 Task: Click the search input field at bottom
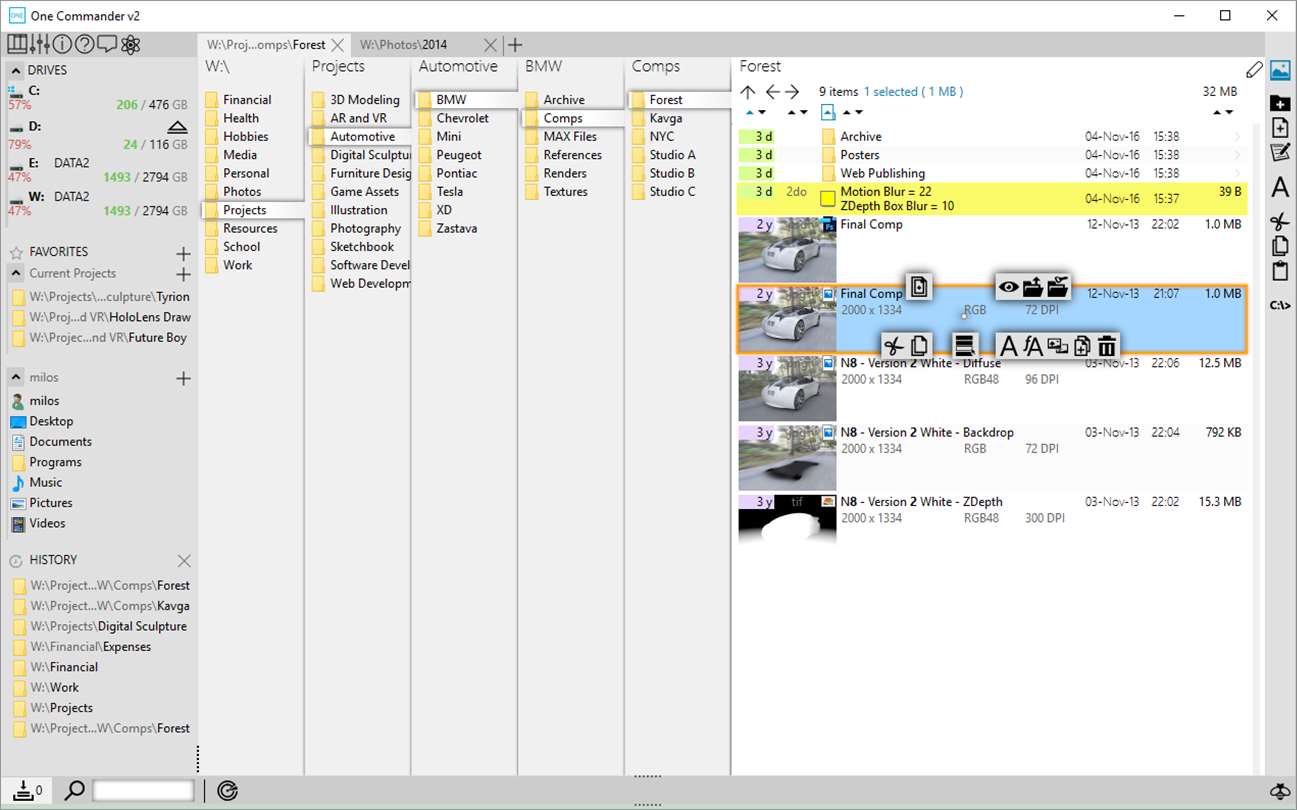point(143,791)
